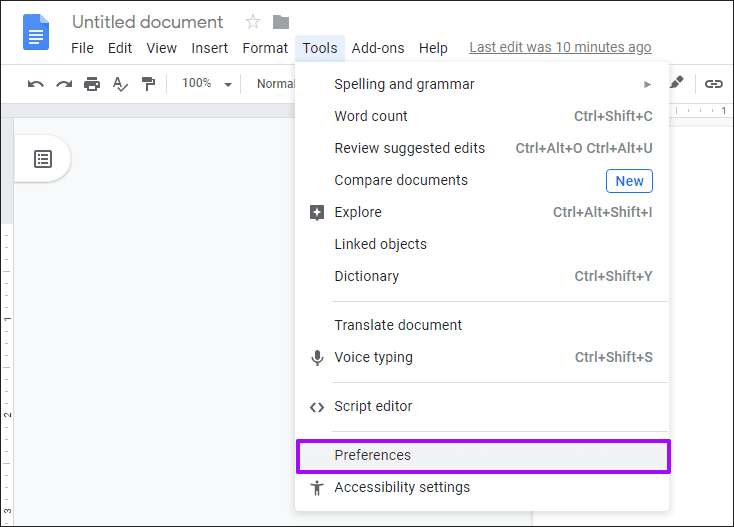Click the Explore plus icon
The height and width of the screenshot is (527, 734).
tap(317, 212)
